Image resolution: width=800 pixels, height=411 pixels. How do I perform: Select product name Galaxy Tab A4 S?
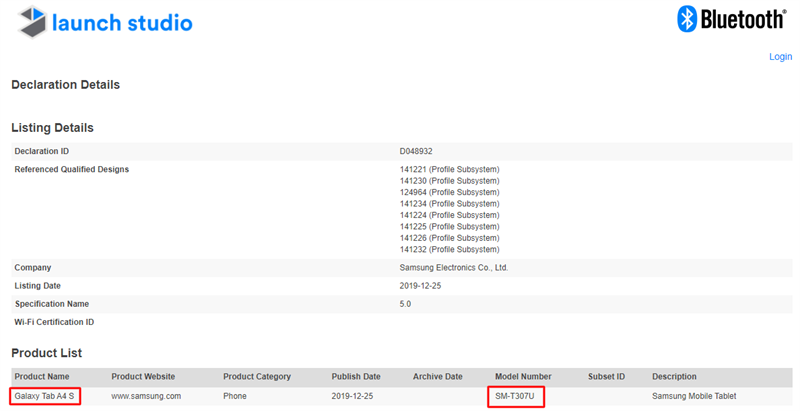pos(44,396)
